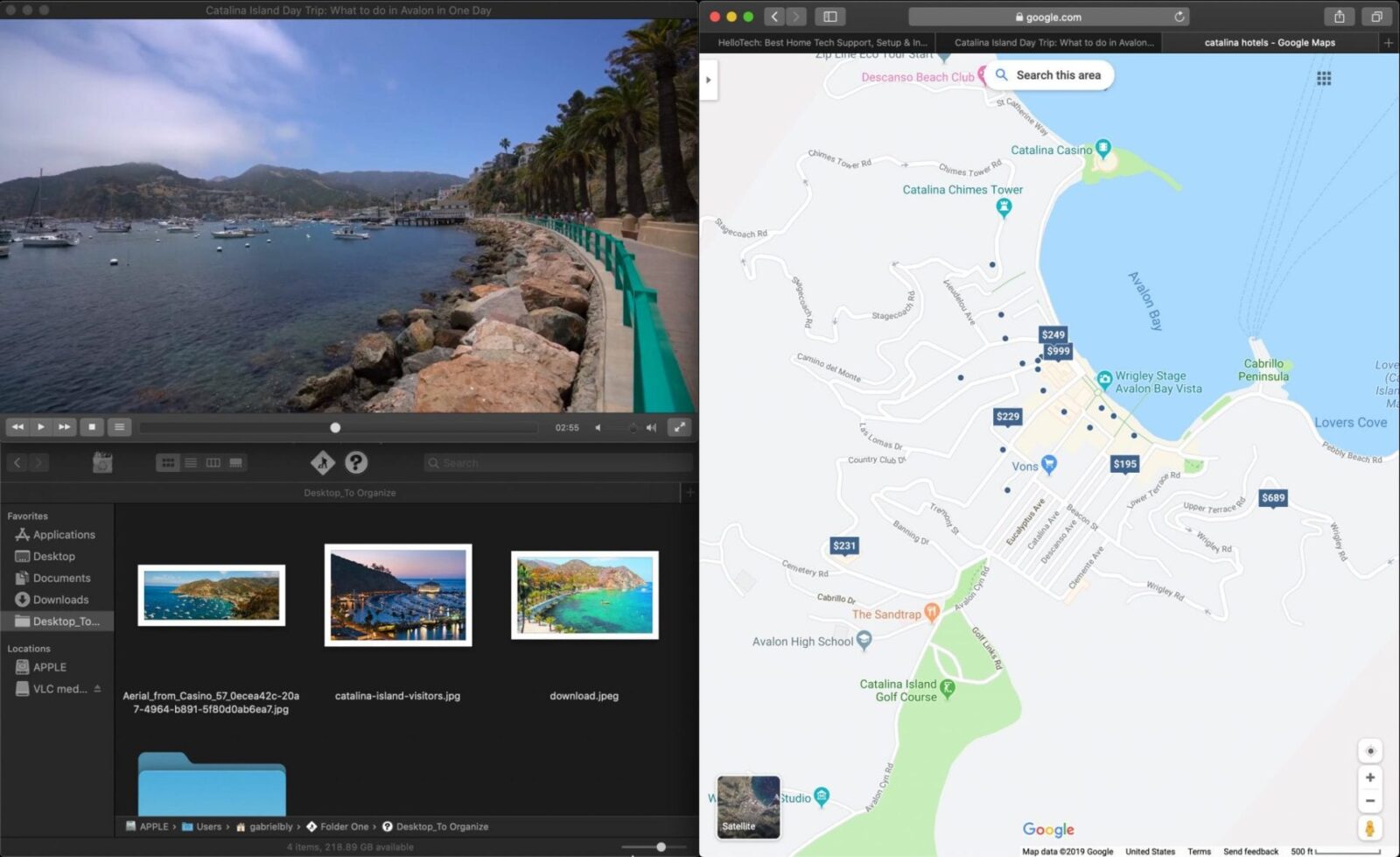Viewport: 1400px width, 857px height.
Task: Open the Safari Share menu
Action: click(1340, 17)
